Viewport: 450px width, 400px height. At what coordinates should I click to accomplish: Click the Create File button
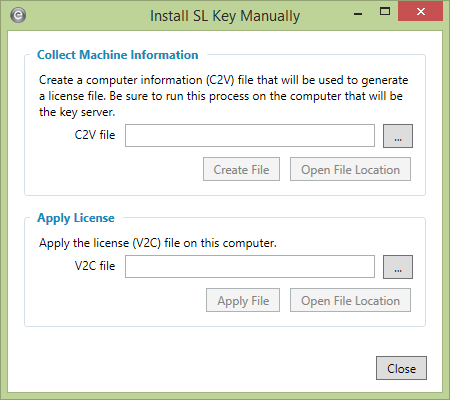241,169
